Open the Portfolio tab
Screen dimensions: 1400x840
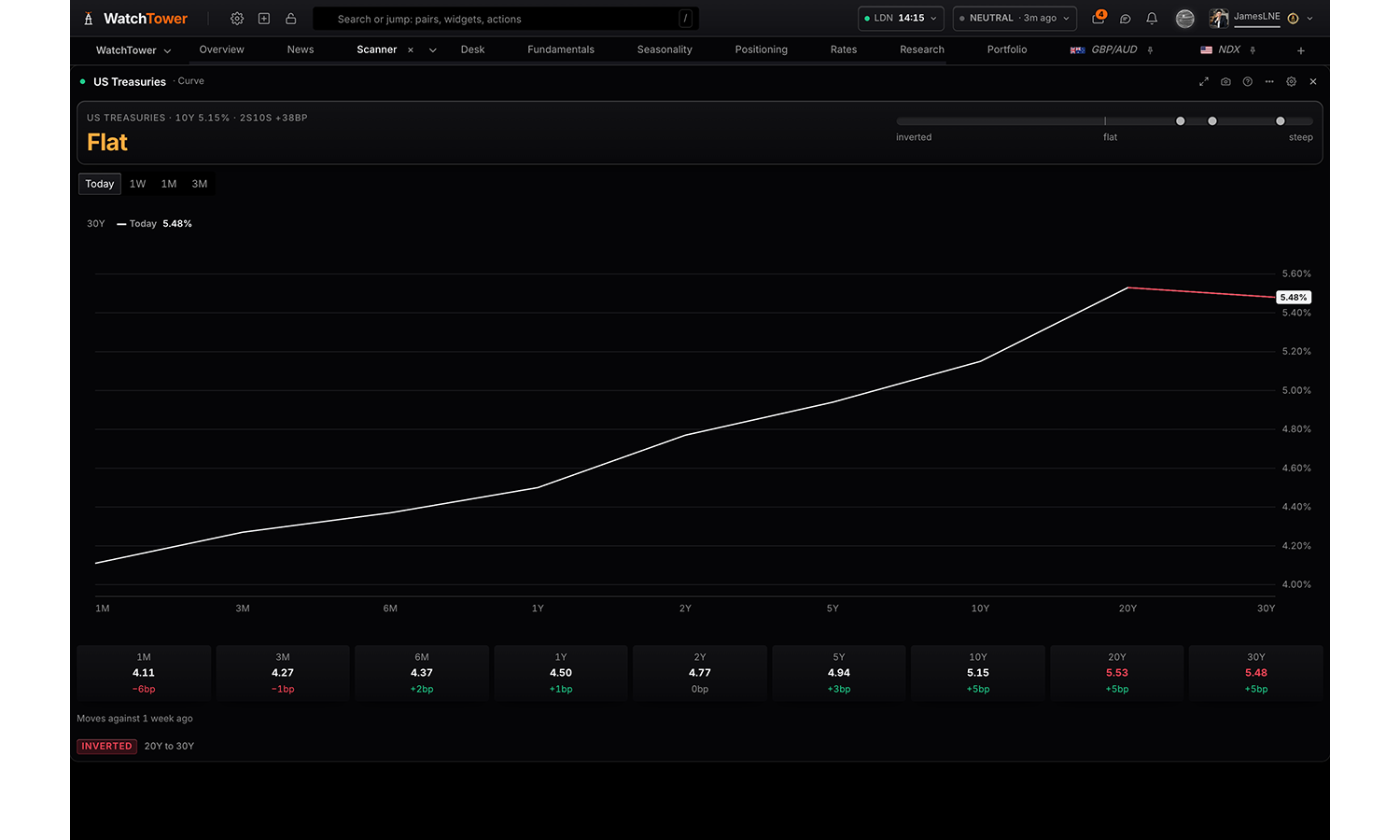pos(1007,50)
